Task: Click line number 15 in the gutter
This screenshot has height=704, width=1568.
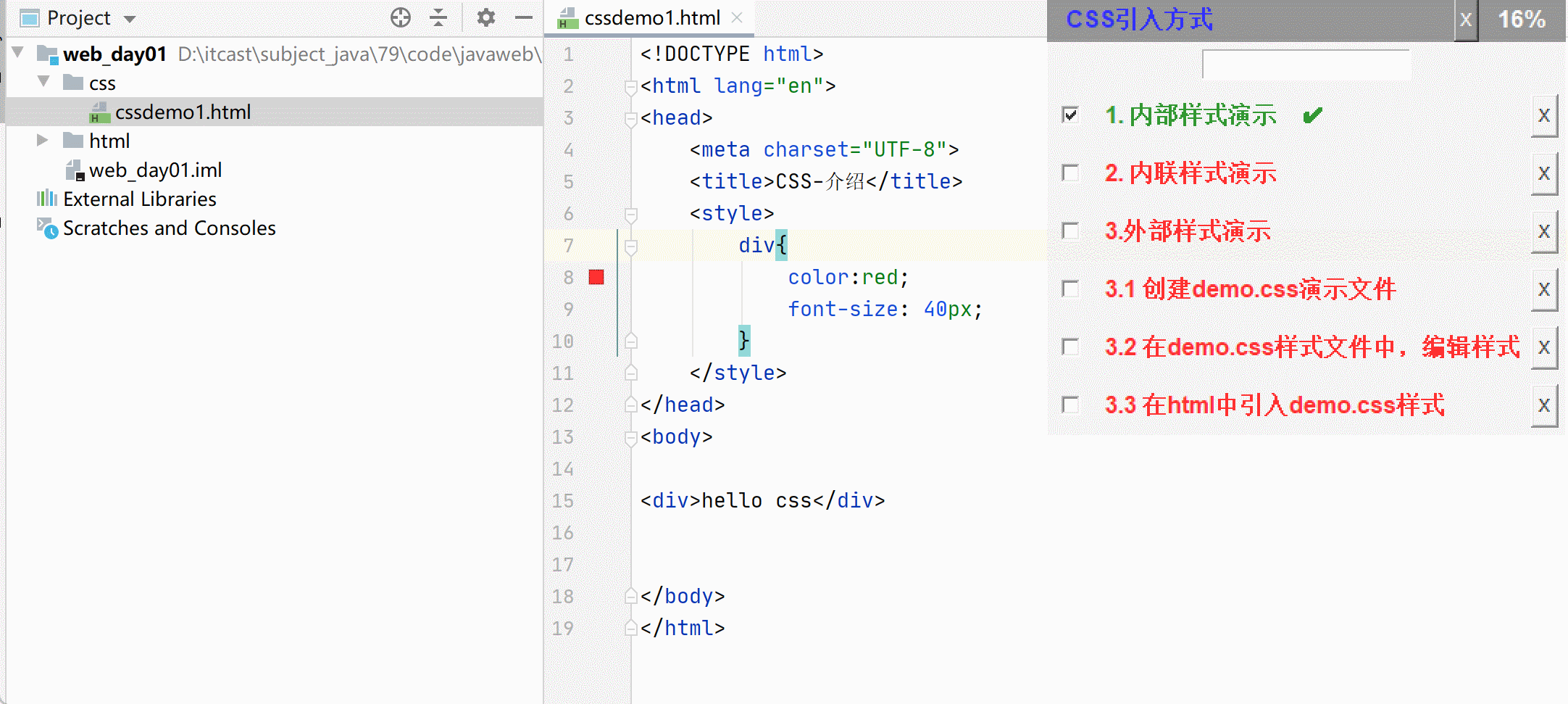Action: click(563, 500)
